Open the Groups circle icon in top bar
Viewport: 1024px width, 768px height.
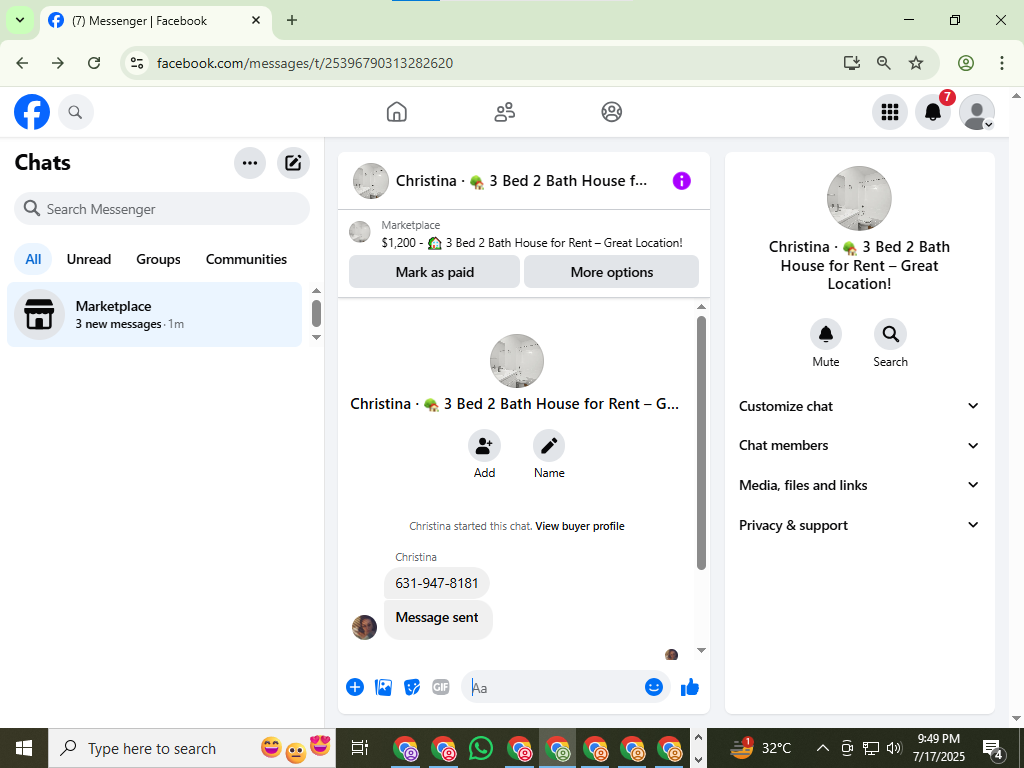pyautogui.click(x=611, y=112)
